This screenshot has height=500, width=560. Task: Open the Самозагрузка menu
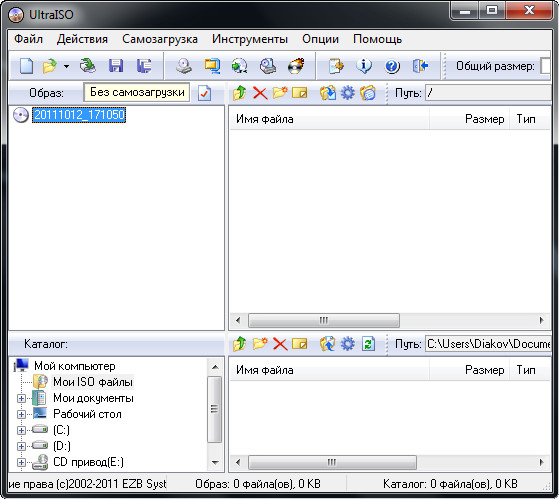(x=160, y=39)
